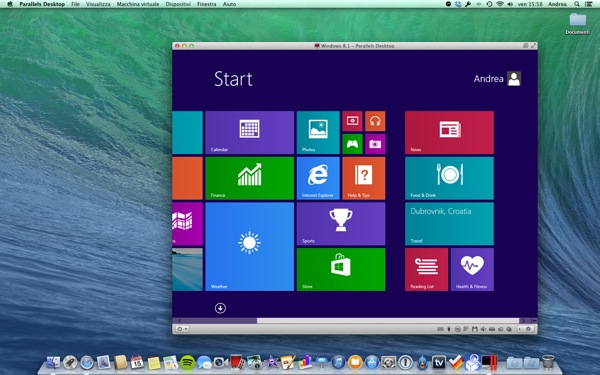Launch Safari from the Dock
This screenshot has height=375, width=600.
87,362
